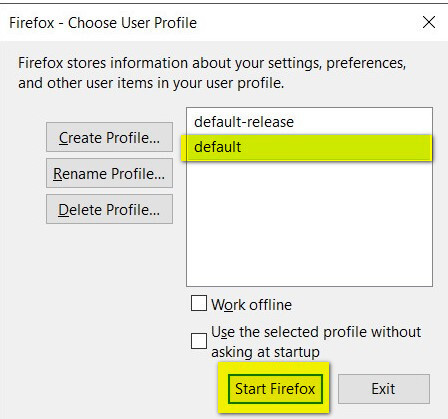Click the Exit button
The width and height of the screenshot is (448, 419).
[x=384, y=389]
